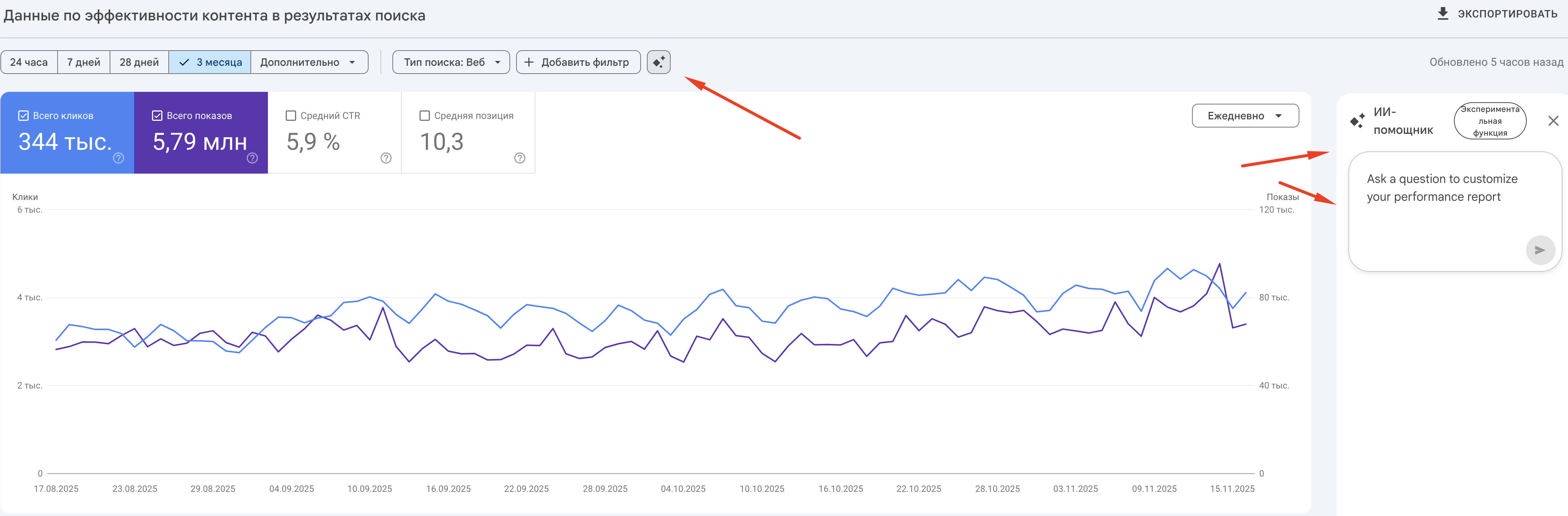Select the 24 часа date range

pyautogui.click(x=29, y=62)
